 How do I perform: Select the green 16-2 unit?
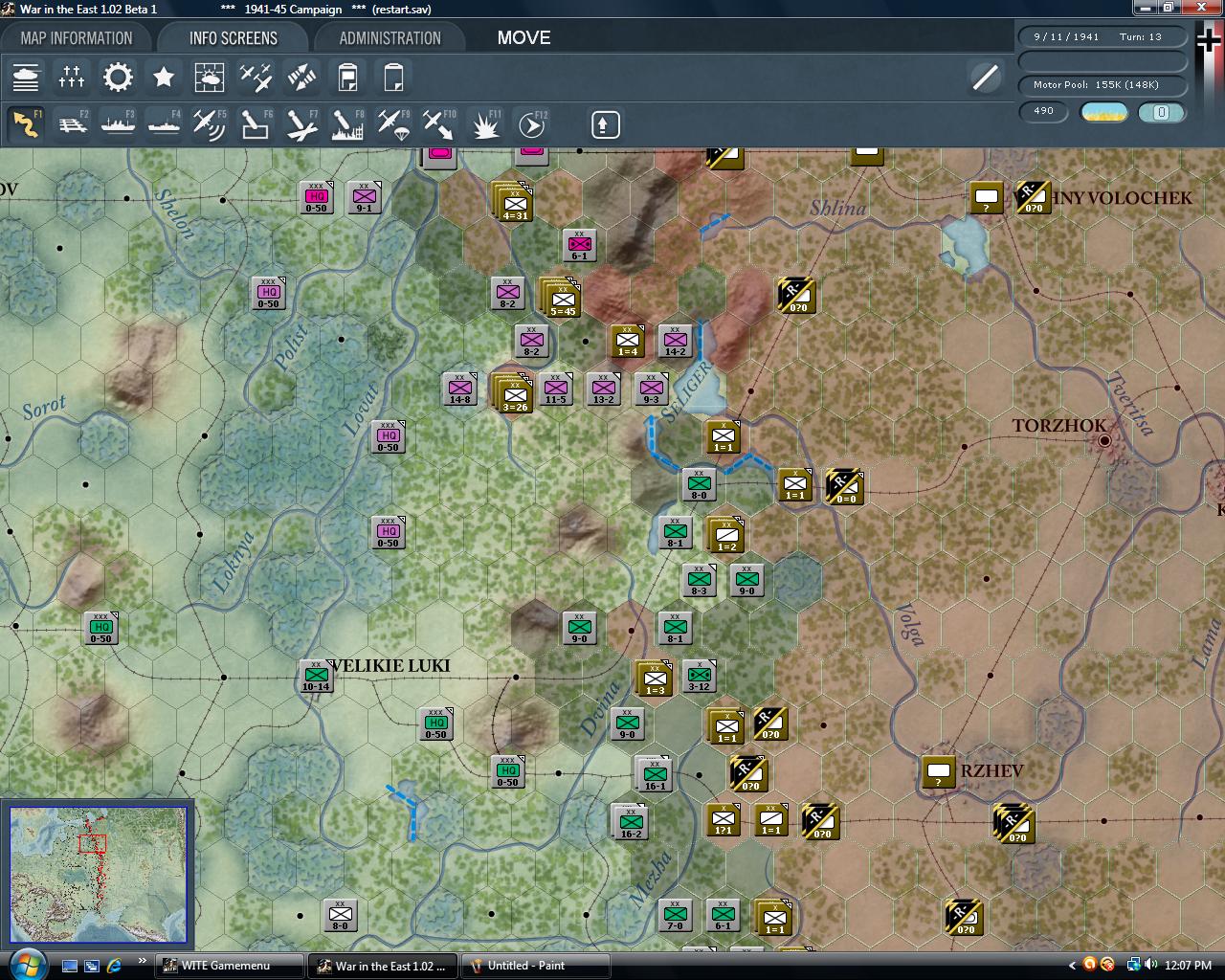coord(632,823)
